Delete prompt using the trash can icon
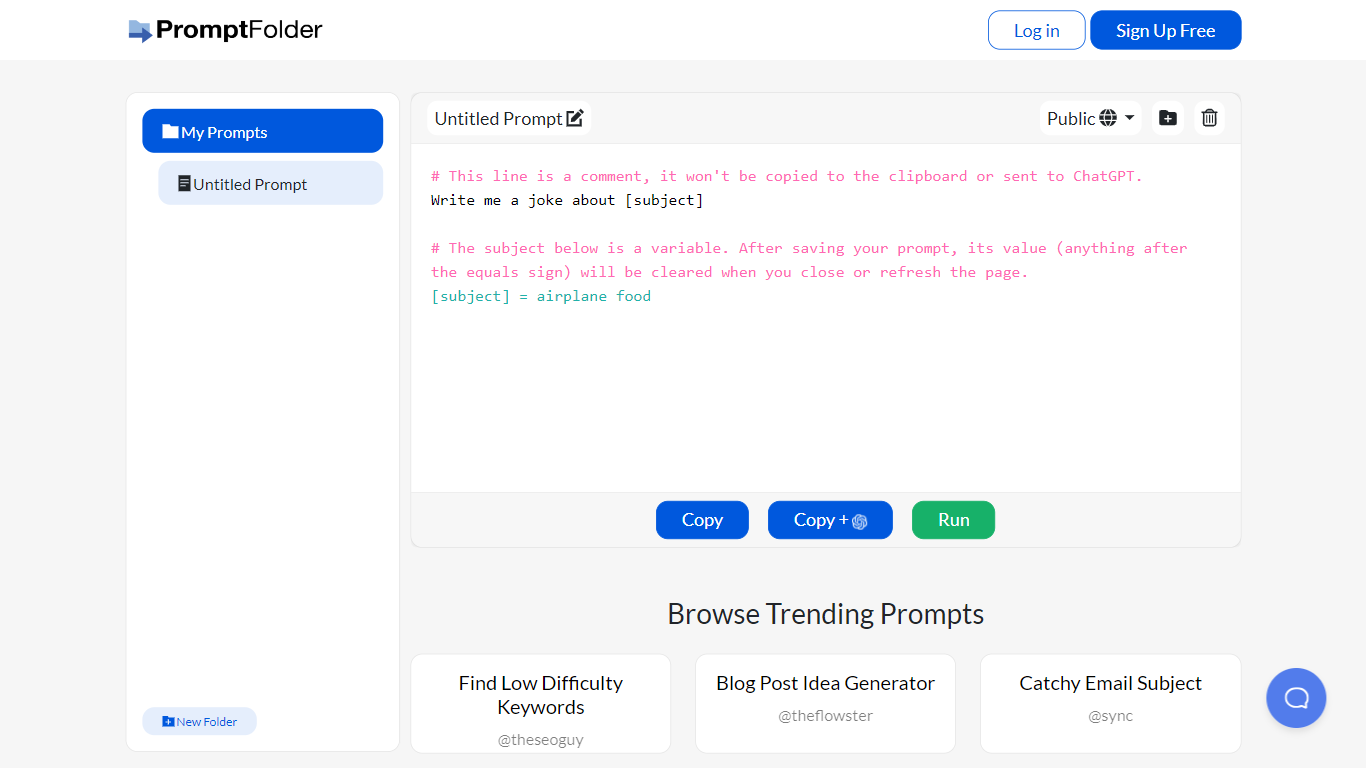Image resolution: width=1366 pixels, height=768 pixels. tap(1209, 118)
